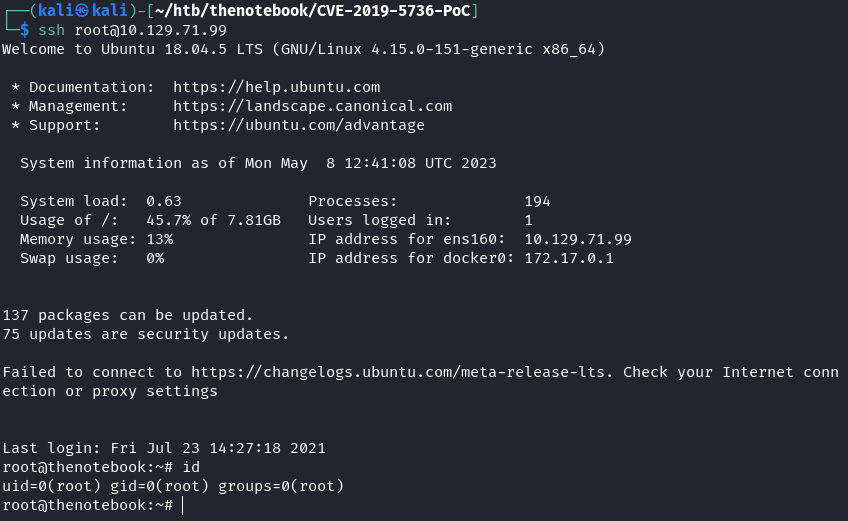
Task: Click the docker0 IP address 172.17.0.1
Action: coord(568,258)
